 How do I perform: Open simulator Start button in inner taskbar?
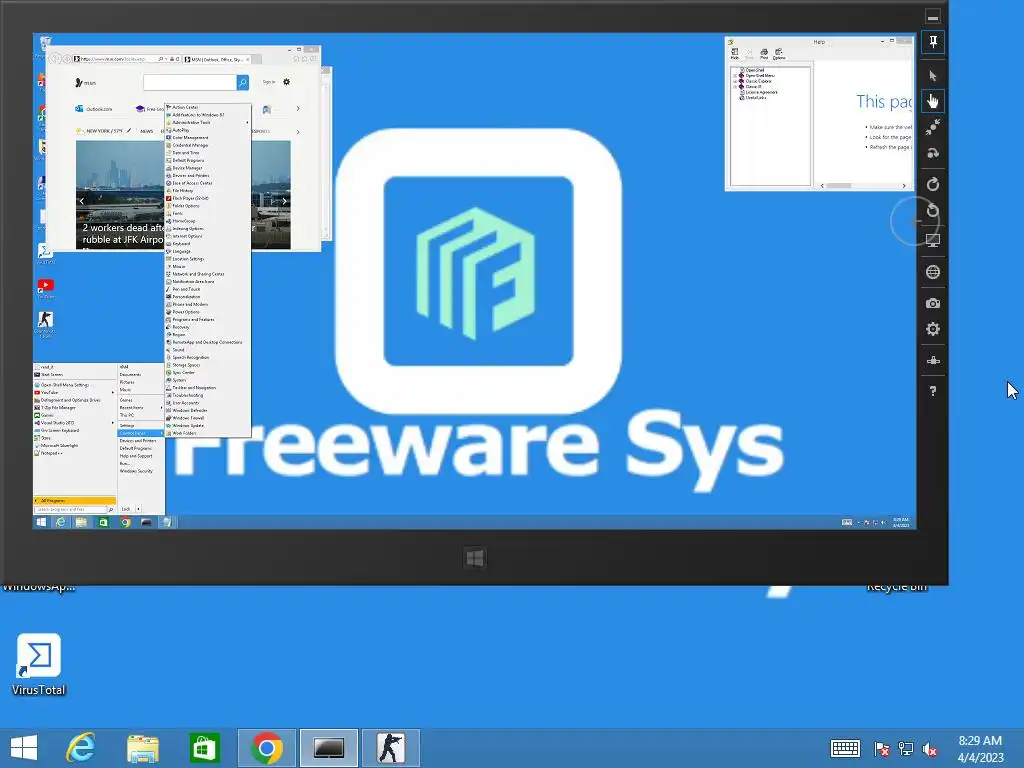coord(41,522)
